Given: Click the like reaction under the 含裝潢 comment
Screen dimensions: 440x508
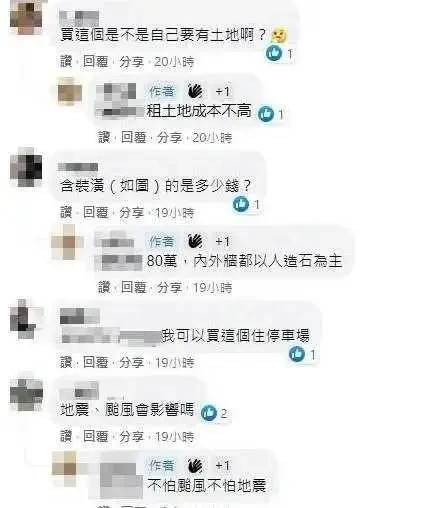Looking at the screenshot, I should (x=241, y=204).
